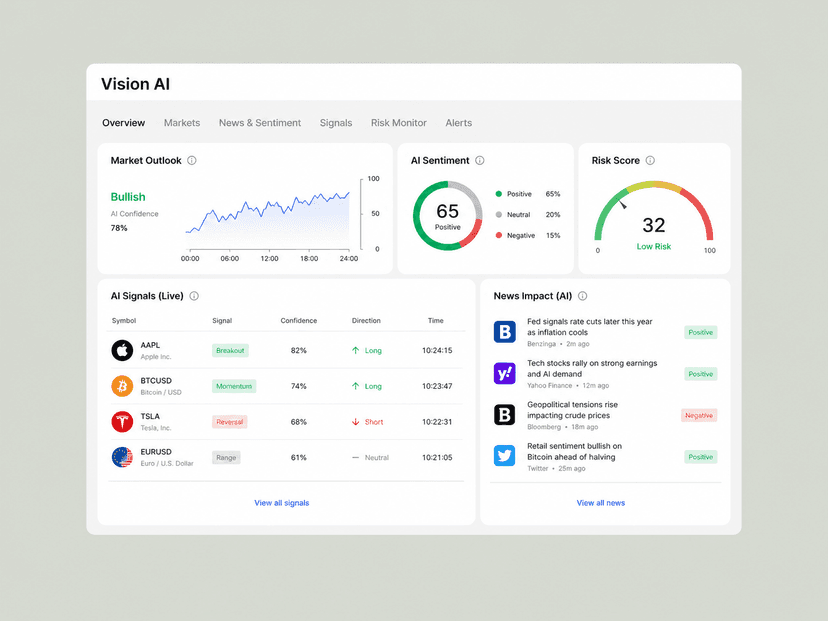Click the Signal column header
Image resolution: width=828 pixels, height=621 pixels.
click(222, 321)
